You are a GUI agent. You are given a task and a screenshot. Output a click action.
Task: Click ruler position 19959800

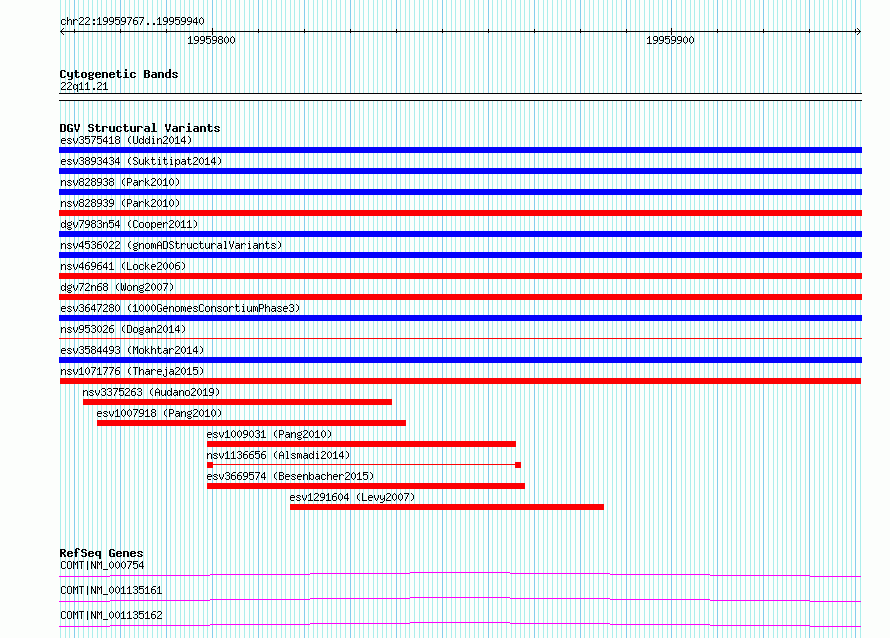[x=211, y=40]
